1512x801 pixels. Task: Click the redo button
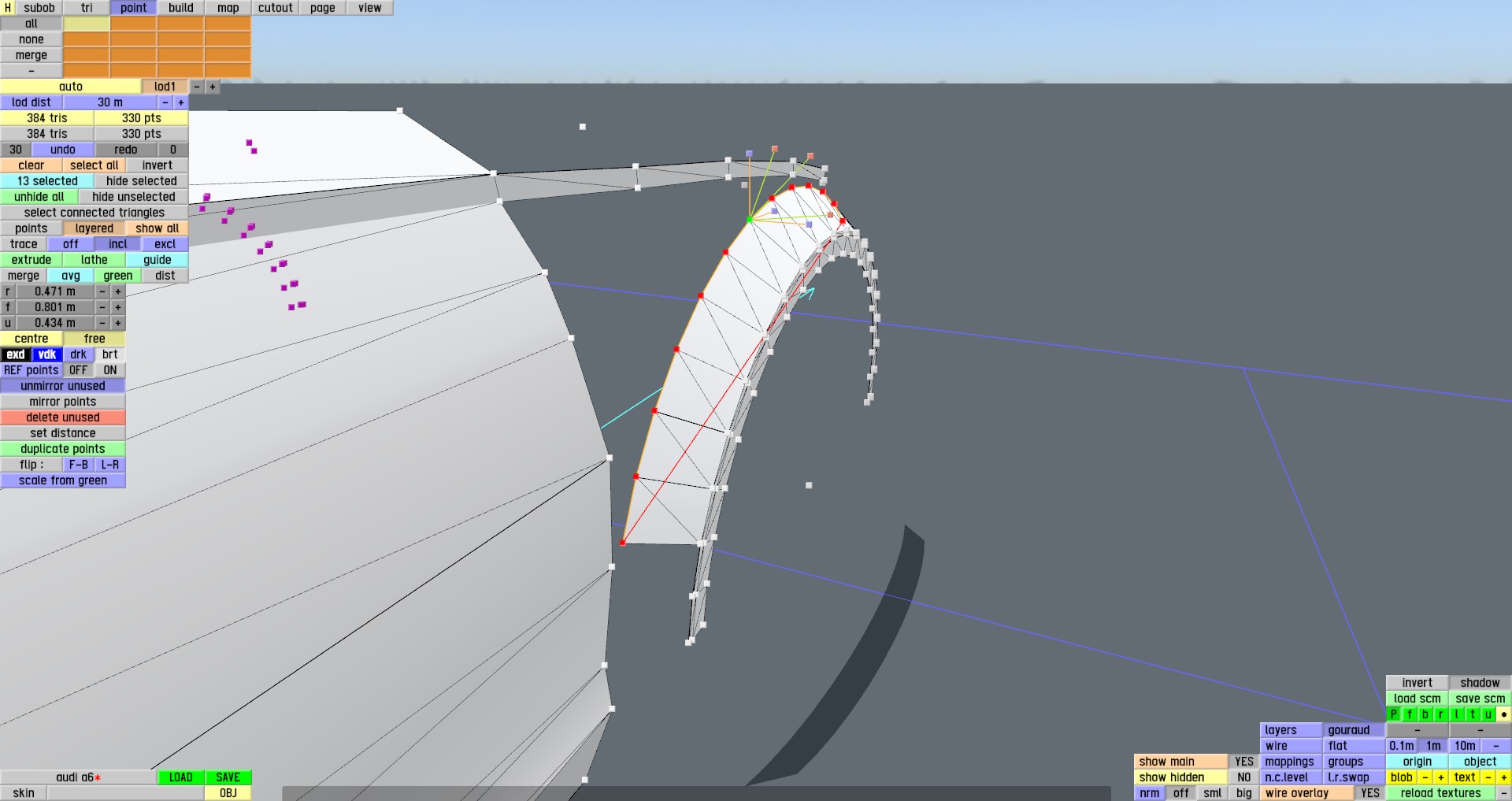click(126, 150)
